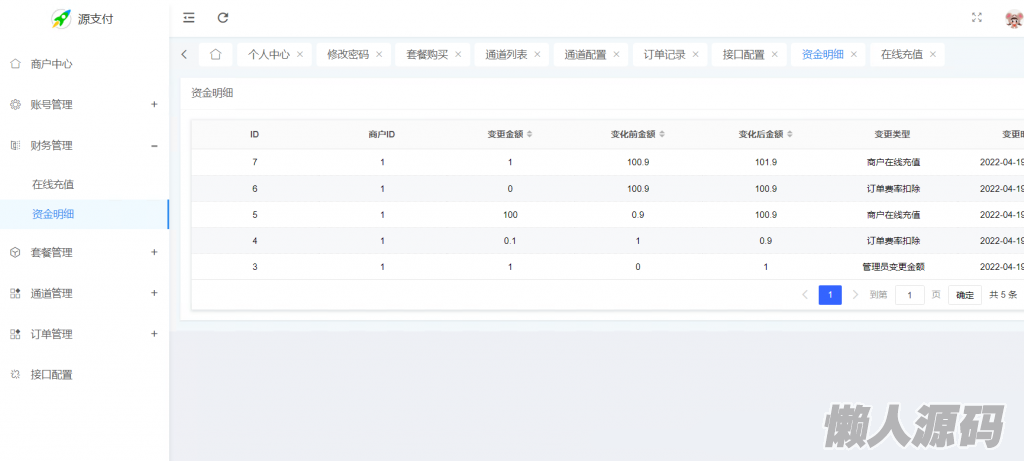Sort by 变化后金额 column arrows
Viewport: 1024px width, 461px height.
pyautogui.click(x=792, y=134)
